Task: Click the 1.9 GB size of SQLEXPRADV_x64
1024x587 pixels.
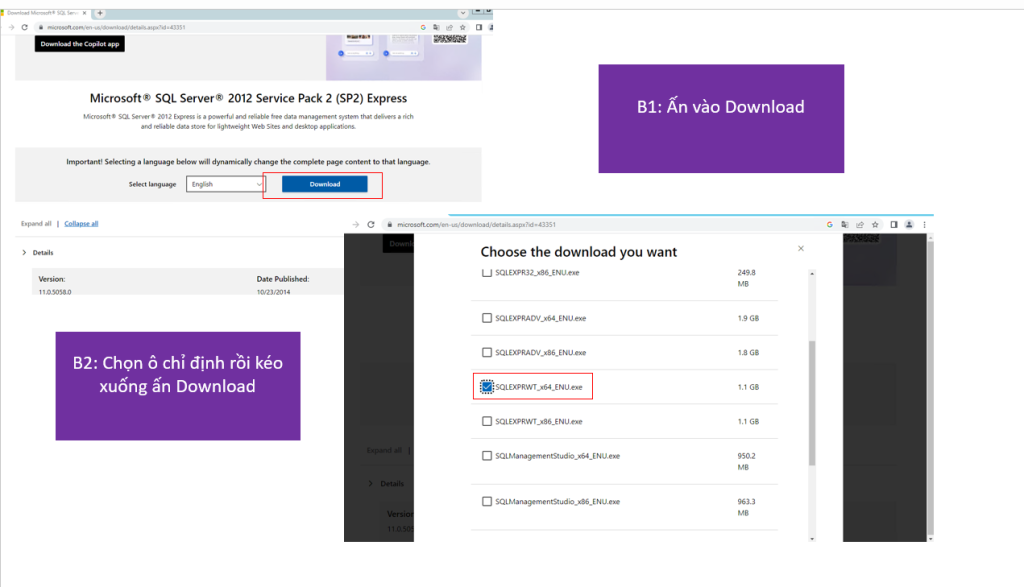Action: point(748,318)
